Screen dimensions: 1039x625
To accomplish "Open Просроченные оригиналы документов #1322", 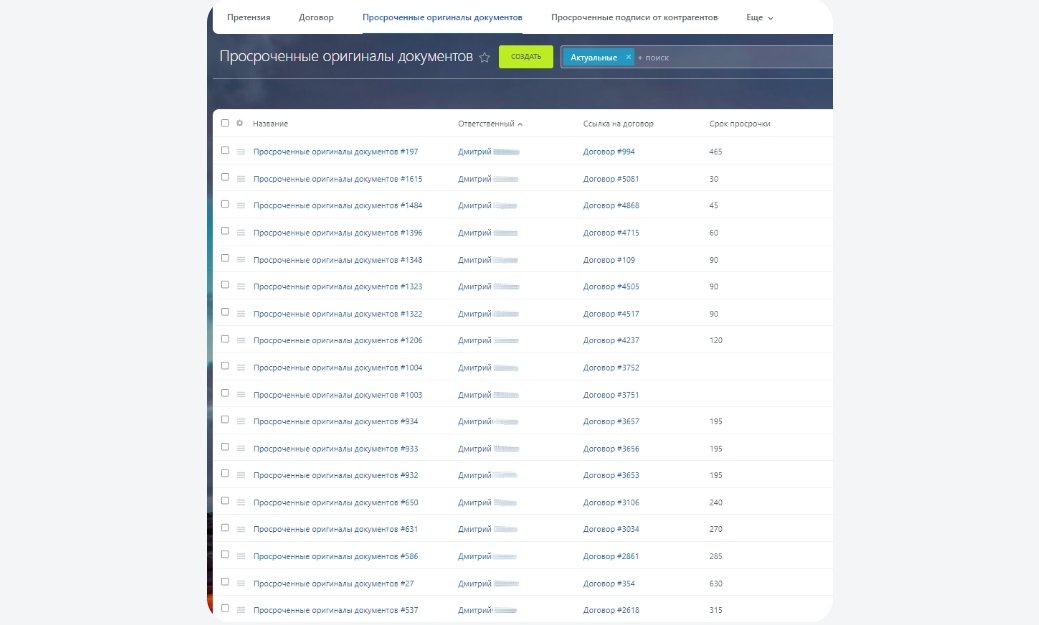I will tap(337, 314).
